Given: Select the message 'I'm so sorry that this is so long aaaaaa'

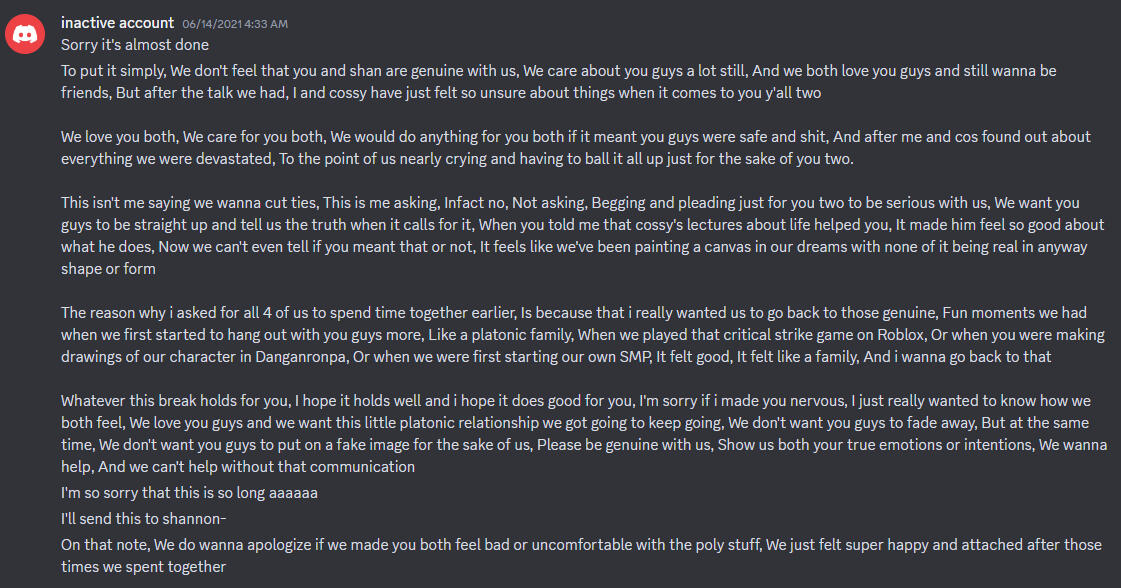Looking at the screenshot, I should click(189, 492).
